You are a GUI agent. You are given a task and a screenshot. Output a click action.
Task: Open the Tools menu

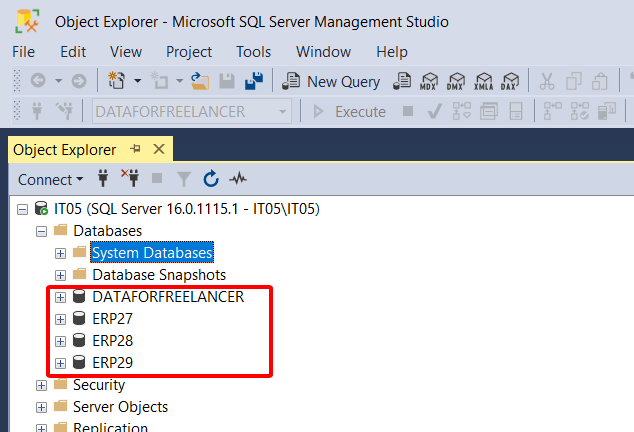(254, 51)
